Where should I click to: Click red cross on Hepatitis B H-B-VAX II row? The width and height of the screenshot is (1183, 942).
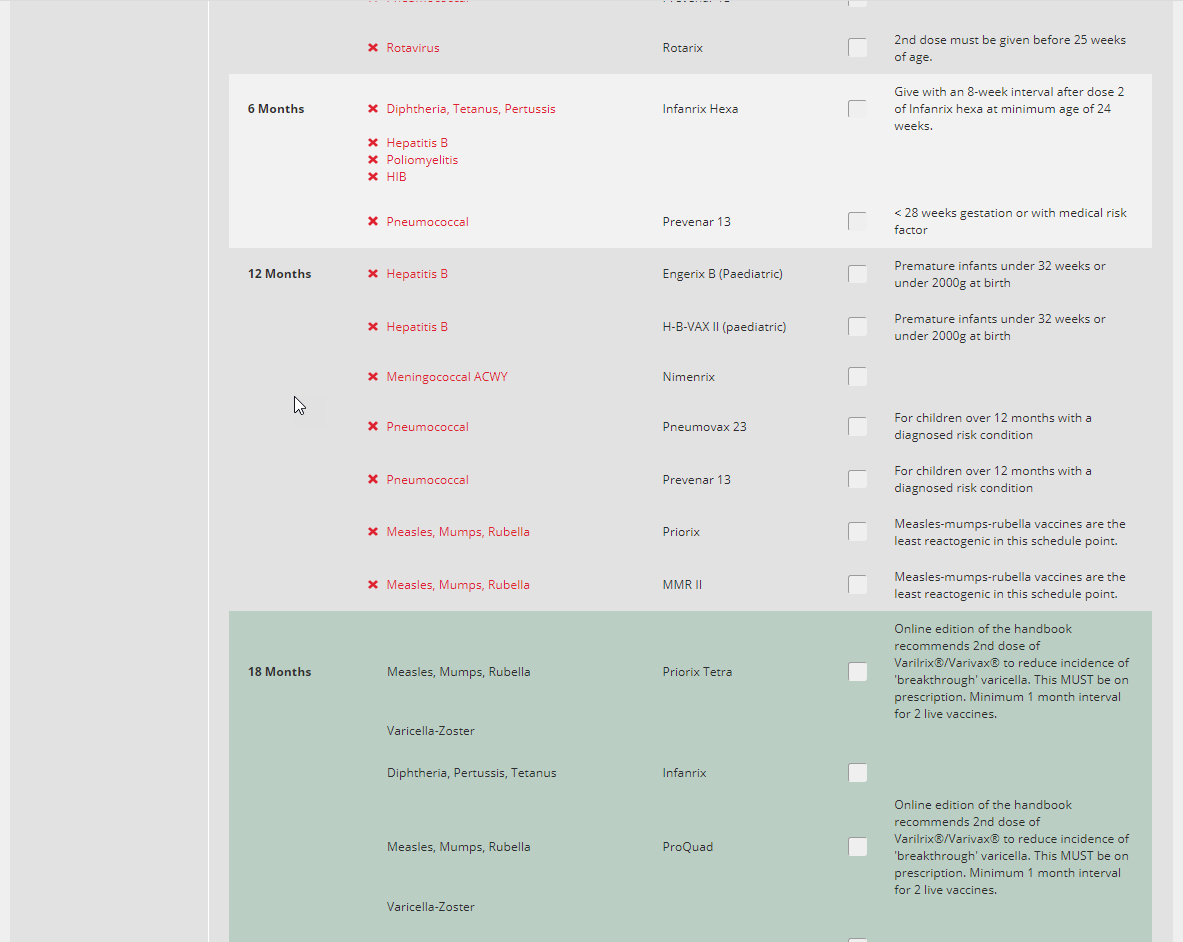pos(373,327)
